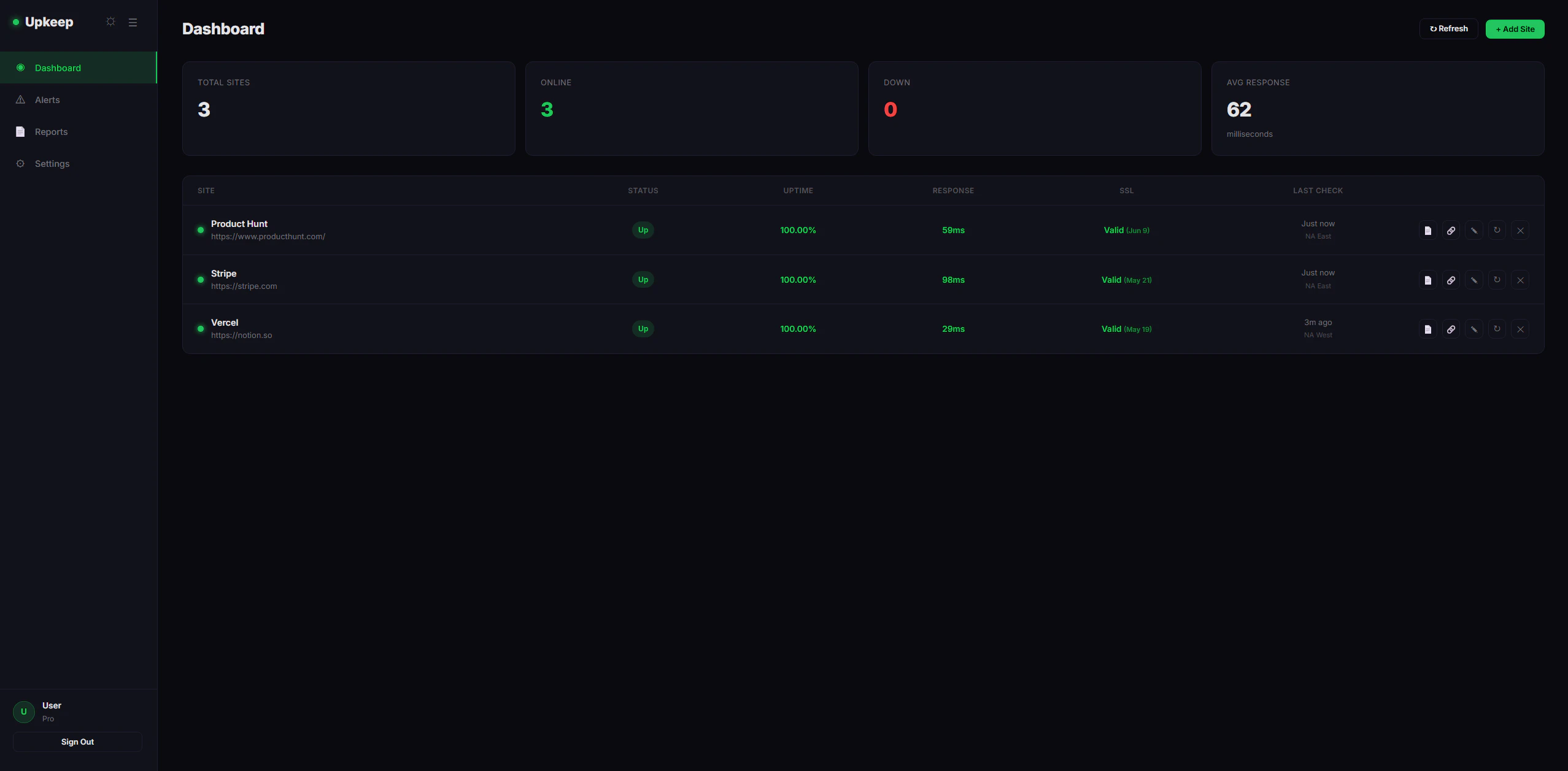Toggle light/dark theme sun icon
Viewport: 1568px width, 771px height.
110,22
